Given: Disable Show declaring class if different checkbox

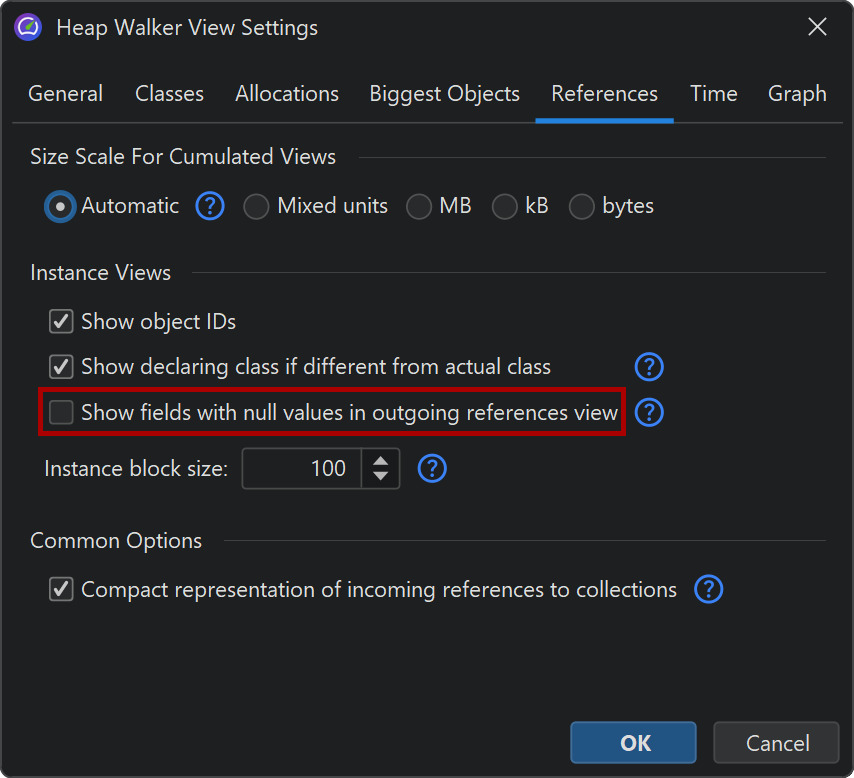Looking at the screenshot, I should pos(62,367).
